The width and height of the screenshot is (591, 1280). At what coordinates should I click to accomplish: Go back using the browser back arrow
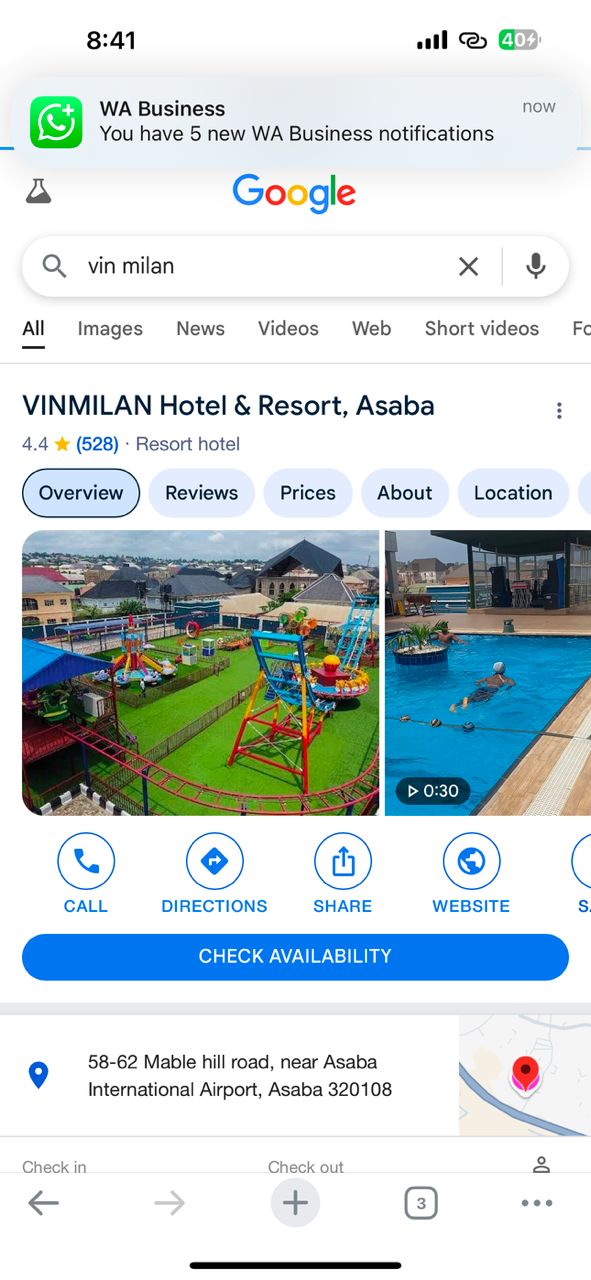pyautogui.click(x=43, y=1203)
